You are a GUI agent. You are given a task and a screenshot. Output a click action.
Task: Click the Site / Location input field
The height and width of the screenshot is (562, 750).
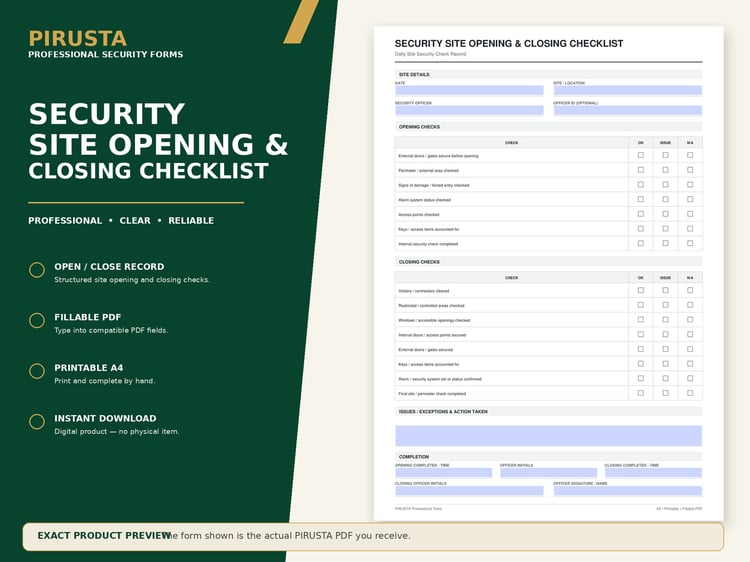(x=628, y=90)
